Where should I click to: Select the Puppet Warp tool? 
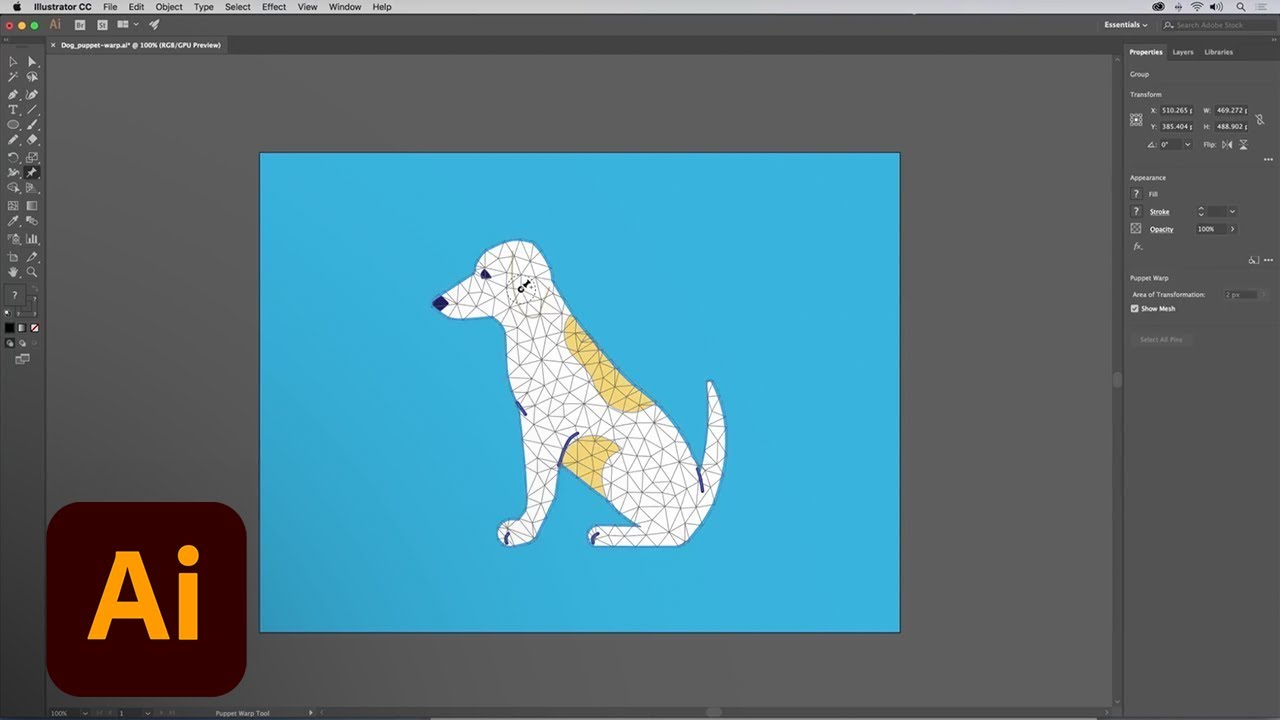pos(31,172)
